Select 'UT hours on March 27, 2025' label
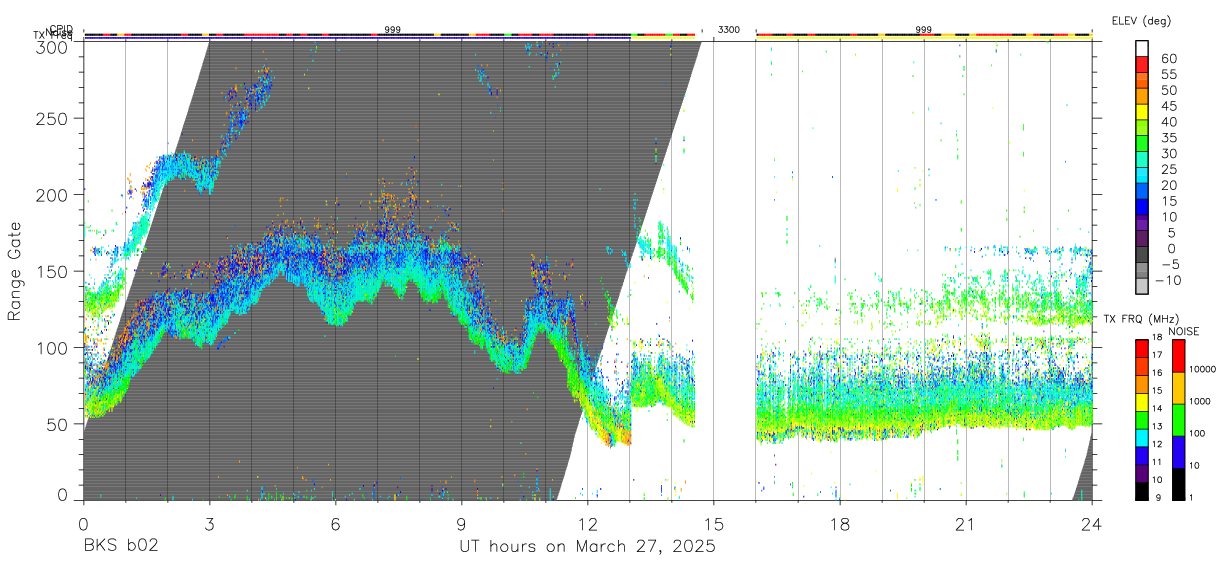Screen dimensions: 1228x567 [587, 547]
